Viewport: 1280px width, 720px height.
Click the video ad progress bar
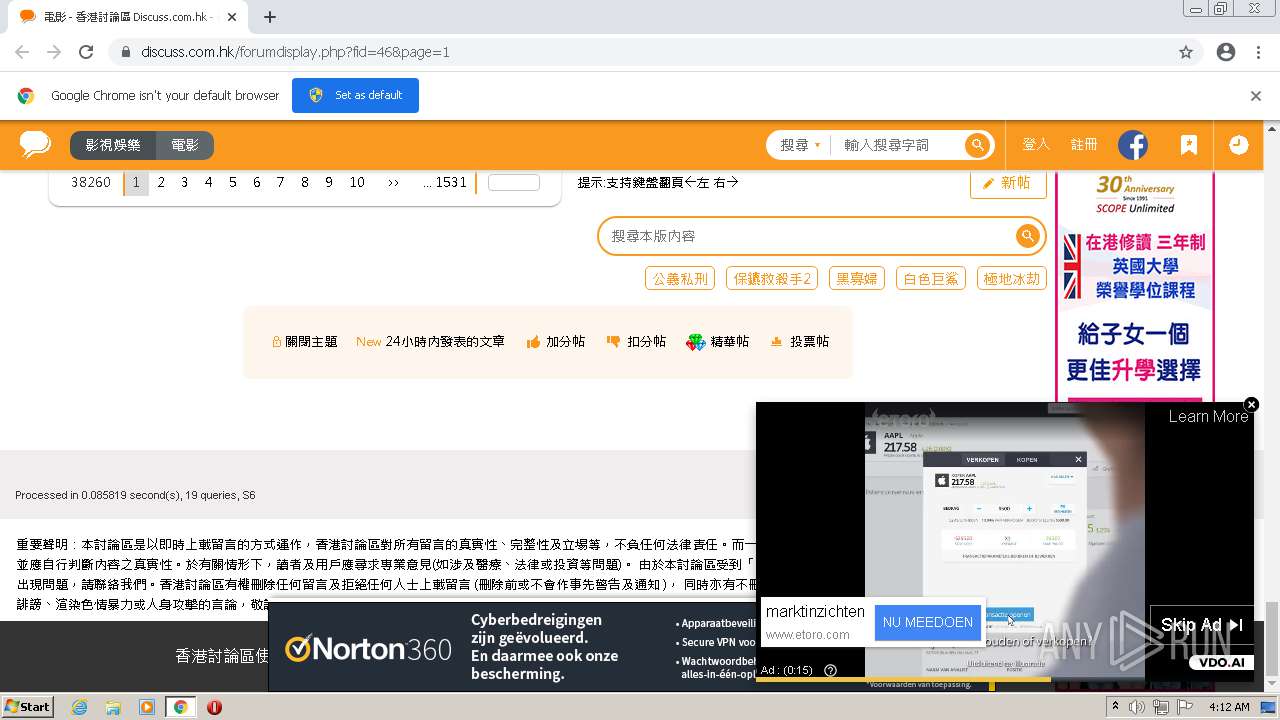click(x=1005, y=680)
